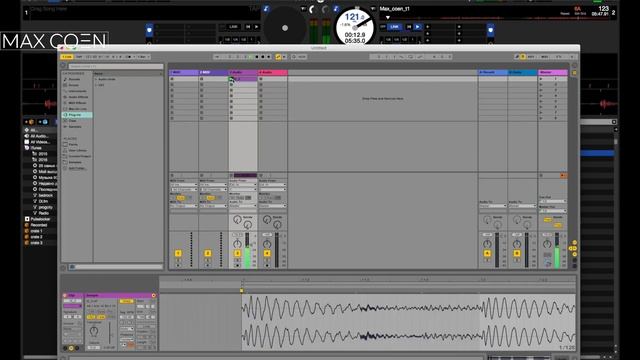The image size is (640, 360).
Task: Click the browser search field
Action: pyautogui.click(x=116, y=66)
